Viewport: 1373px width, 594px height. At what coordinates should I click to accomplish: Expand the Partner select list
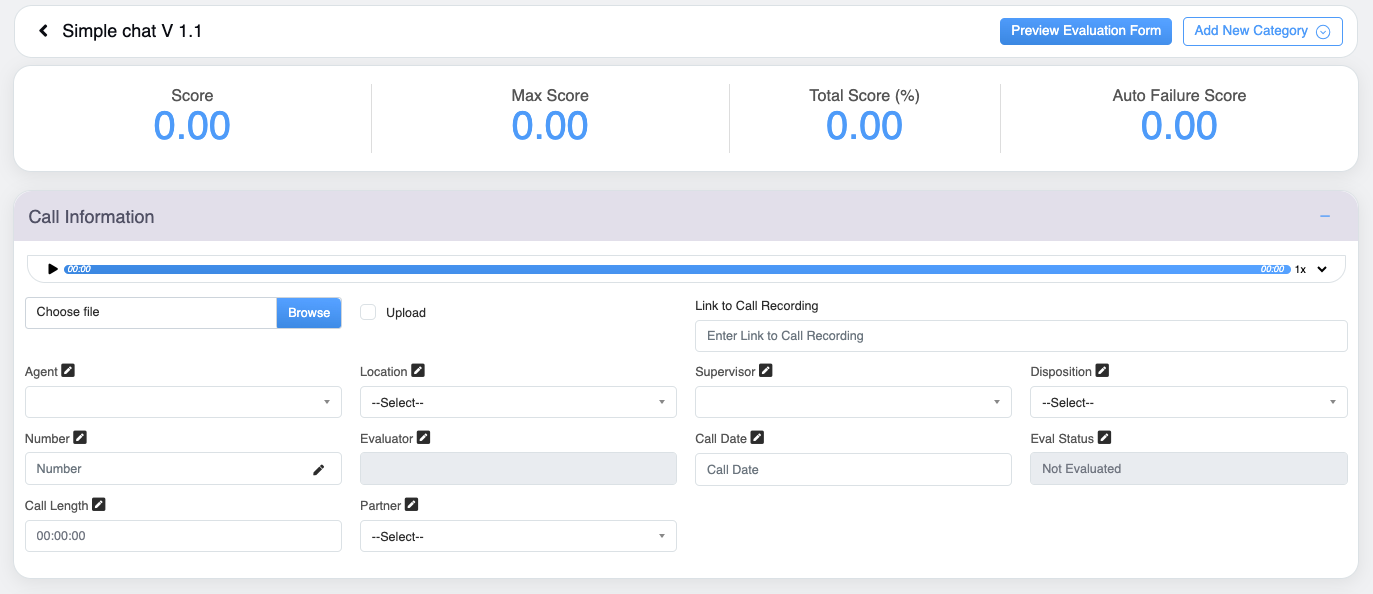[518, 536]
